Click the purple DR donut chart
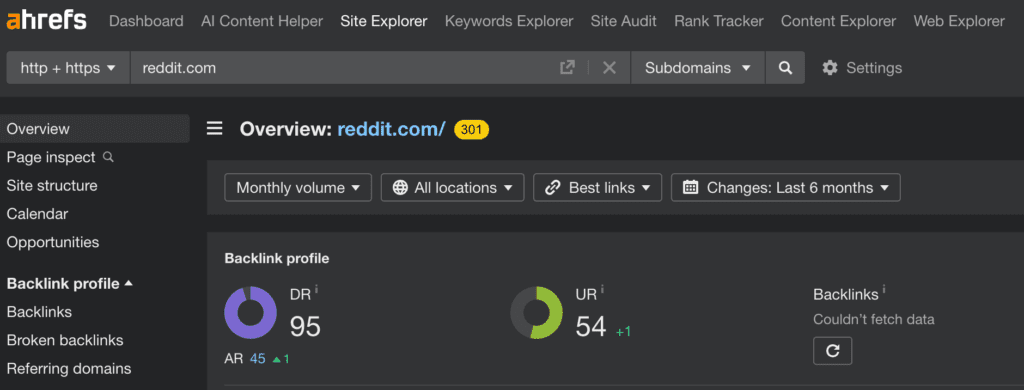This screenshot has width=1024, height=390. tap(251, 312)
